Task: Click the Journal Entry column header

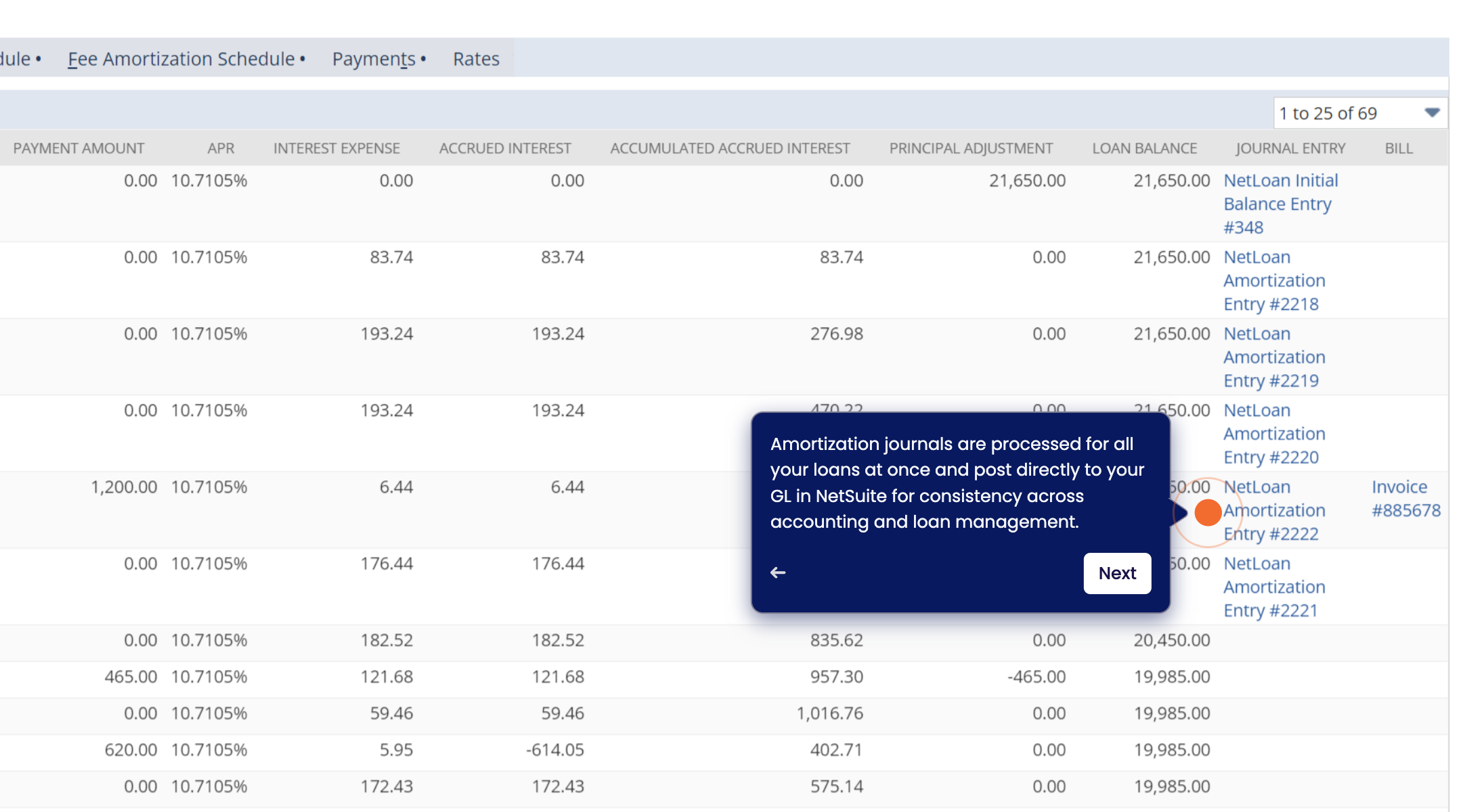Action: [x=1290, y=148]
